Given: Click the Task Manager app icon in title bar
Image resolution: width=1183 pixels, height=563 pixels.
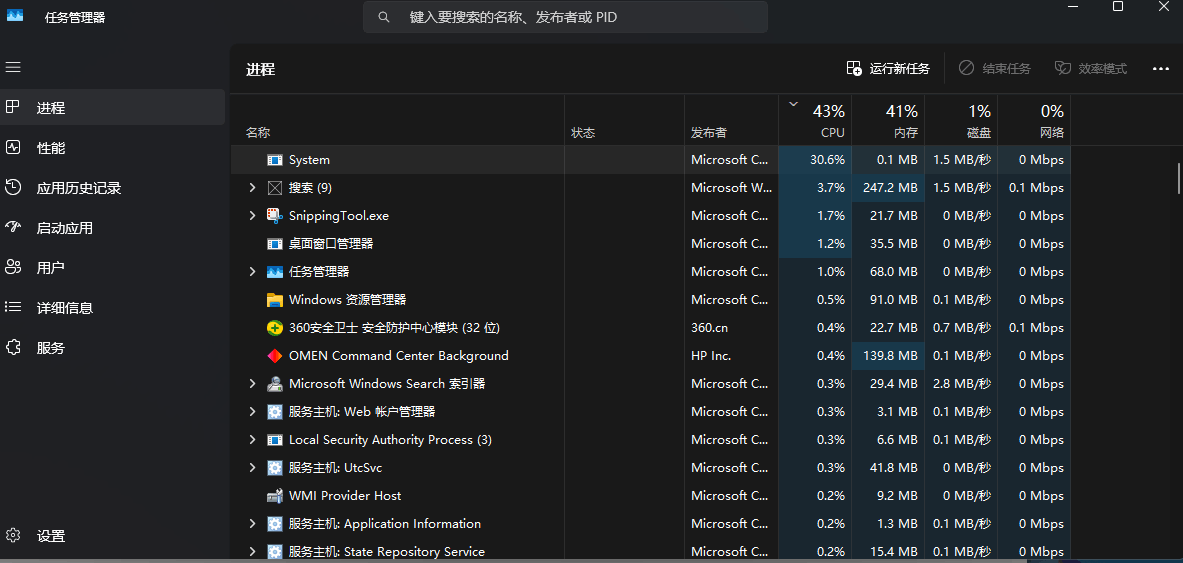Looking at the screenshot, I should [x=14, y=17].
